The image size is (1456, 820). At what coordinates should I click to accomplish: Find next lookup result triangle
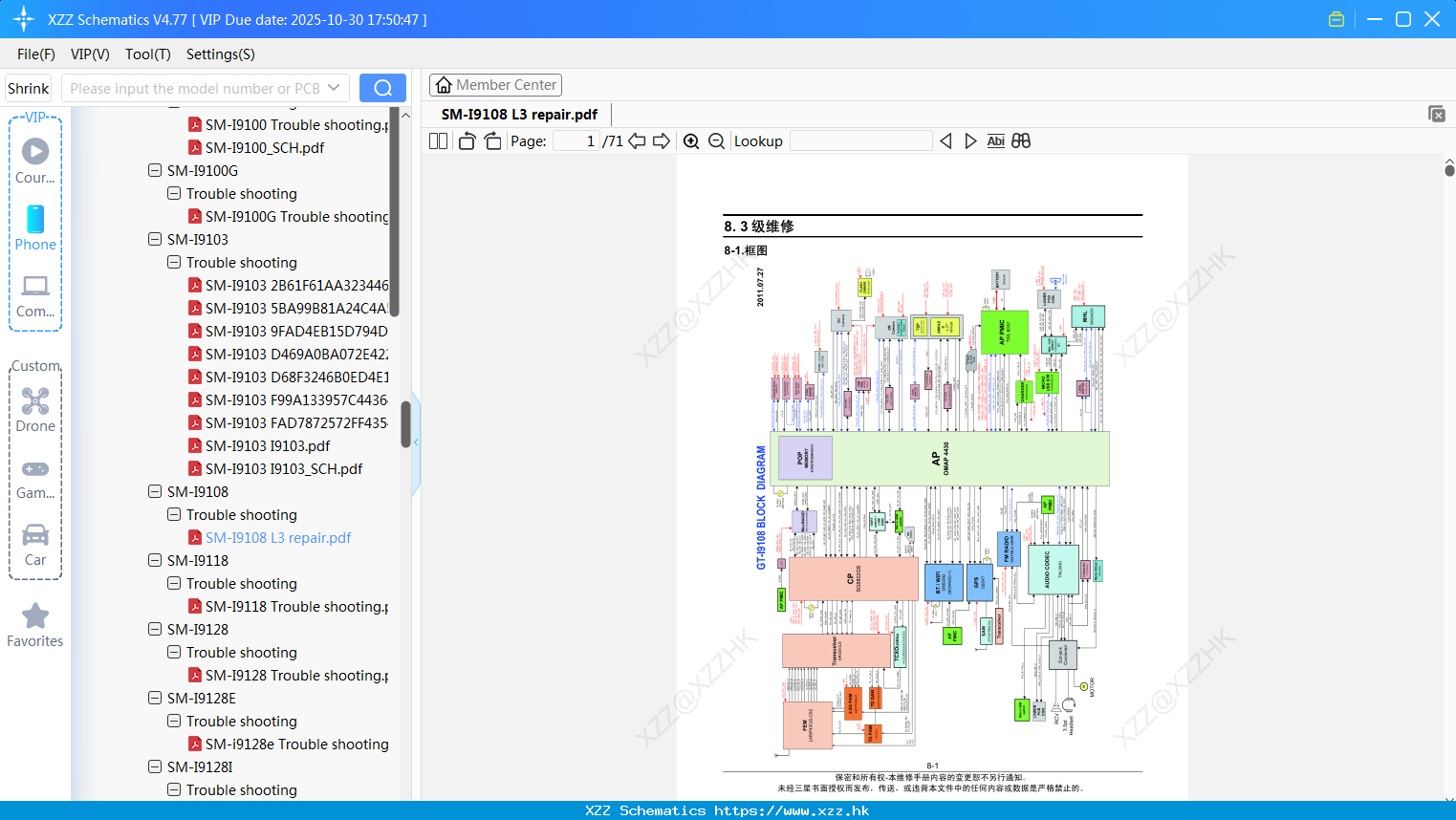point(970,141)
